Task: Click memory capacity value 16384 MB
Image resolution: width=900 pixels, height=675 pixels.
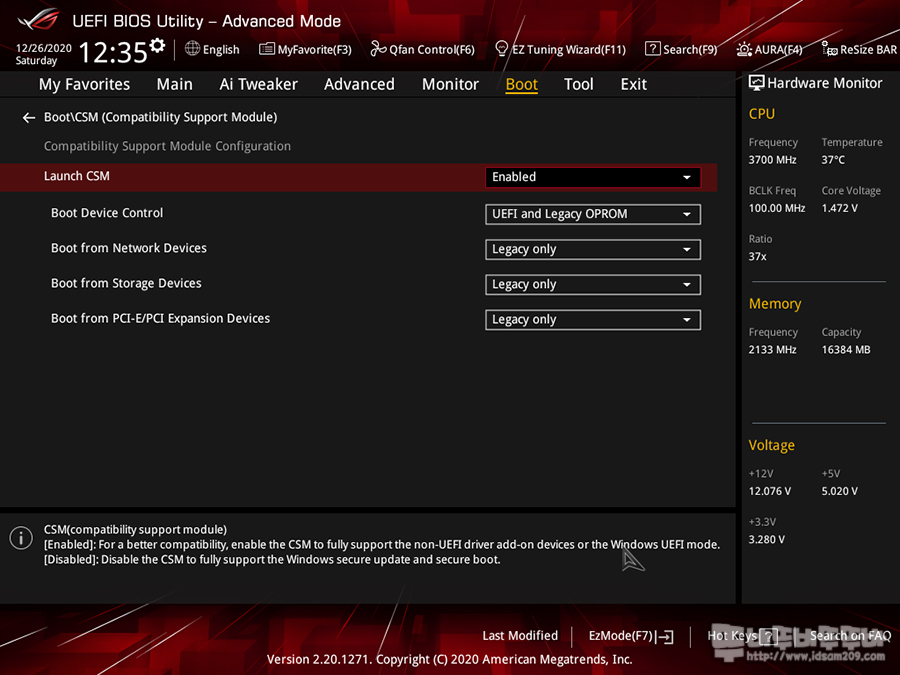Action: (x=846, y=350)
